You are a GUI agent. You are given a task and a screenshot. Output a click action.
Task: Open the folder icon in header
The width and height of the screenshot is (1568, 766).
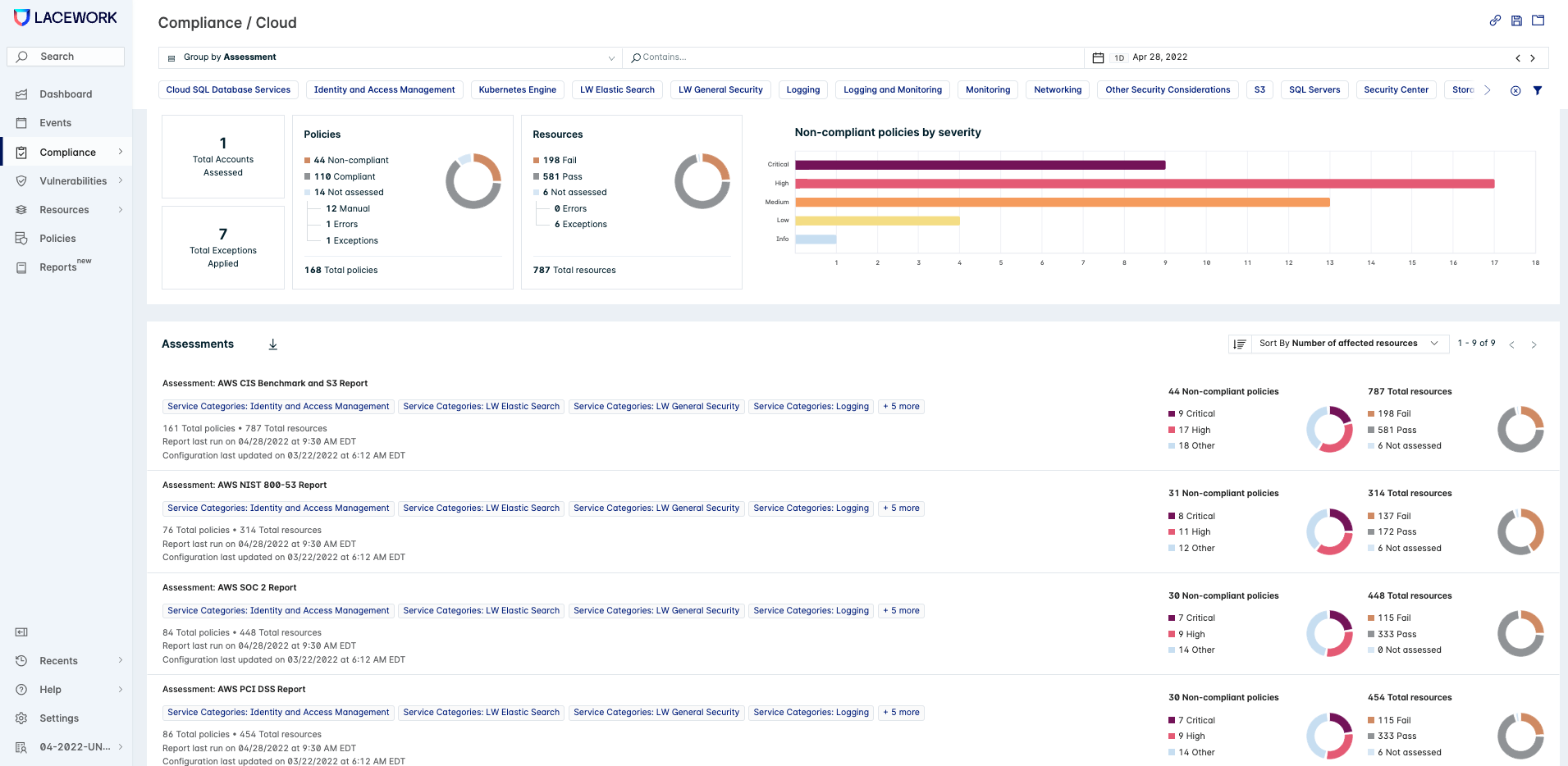[x=1538, y=21]
